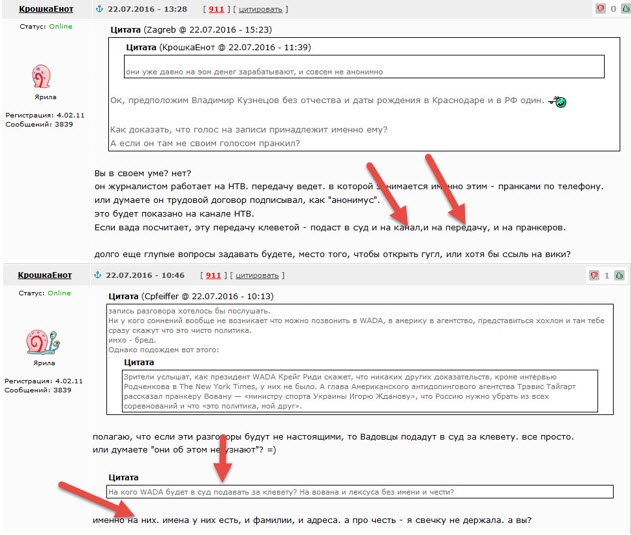Image resolution: width=631 pixels, height=535 pixels.
Task: Click the 911 report link in 13:28 post
Action: coord(216,9)
